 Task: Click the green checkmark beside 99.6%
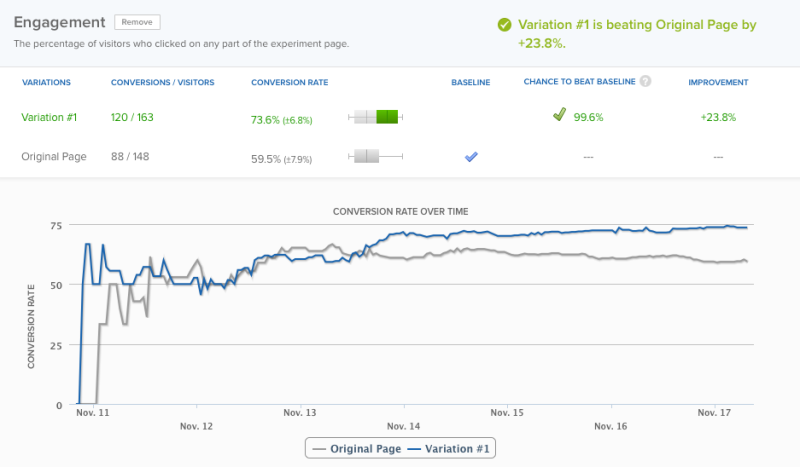coord(560,114)
